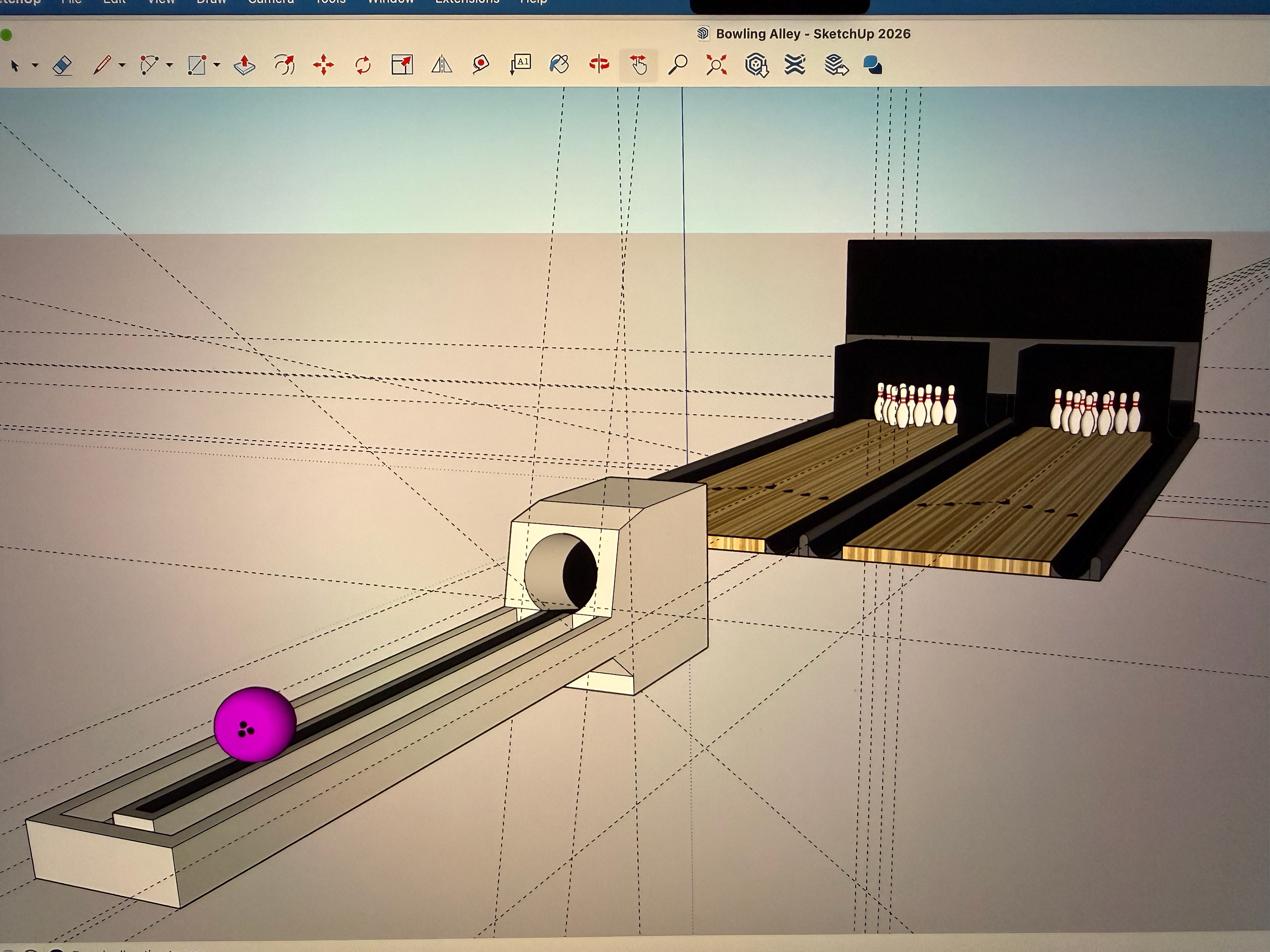Click the magenta bowling ball
Viewport: 1270px width, 952px height.
254,724
